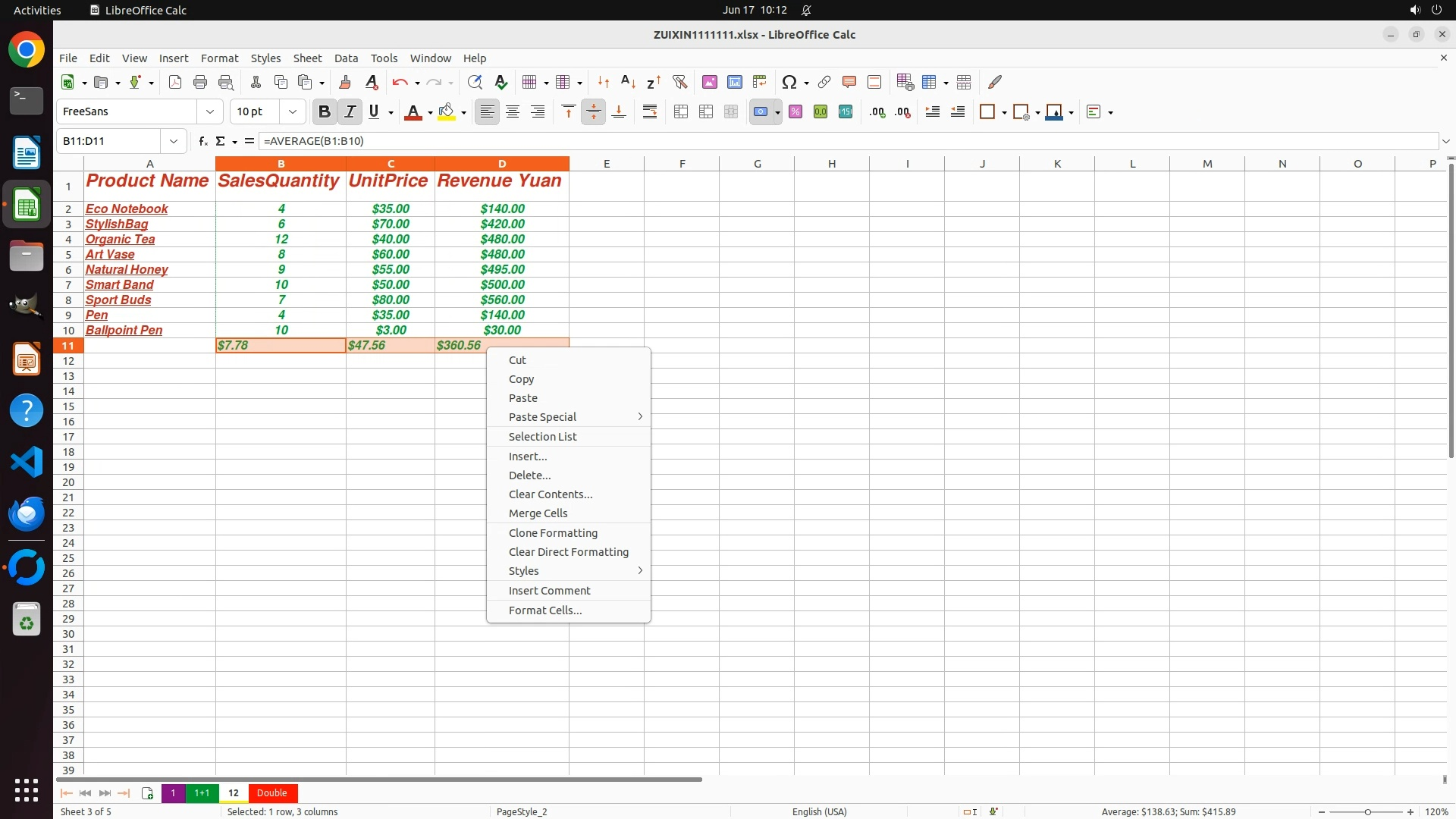This screenshot has height=819, width=1456.
Task: Click the zoom slider in status bar
Action: pyautogui.click(x=1367, y=812)
